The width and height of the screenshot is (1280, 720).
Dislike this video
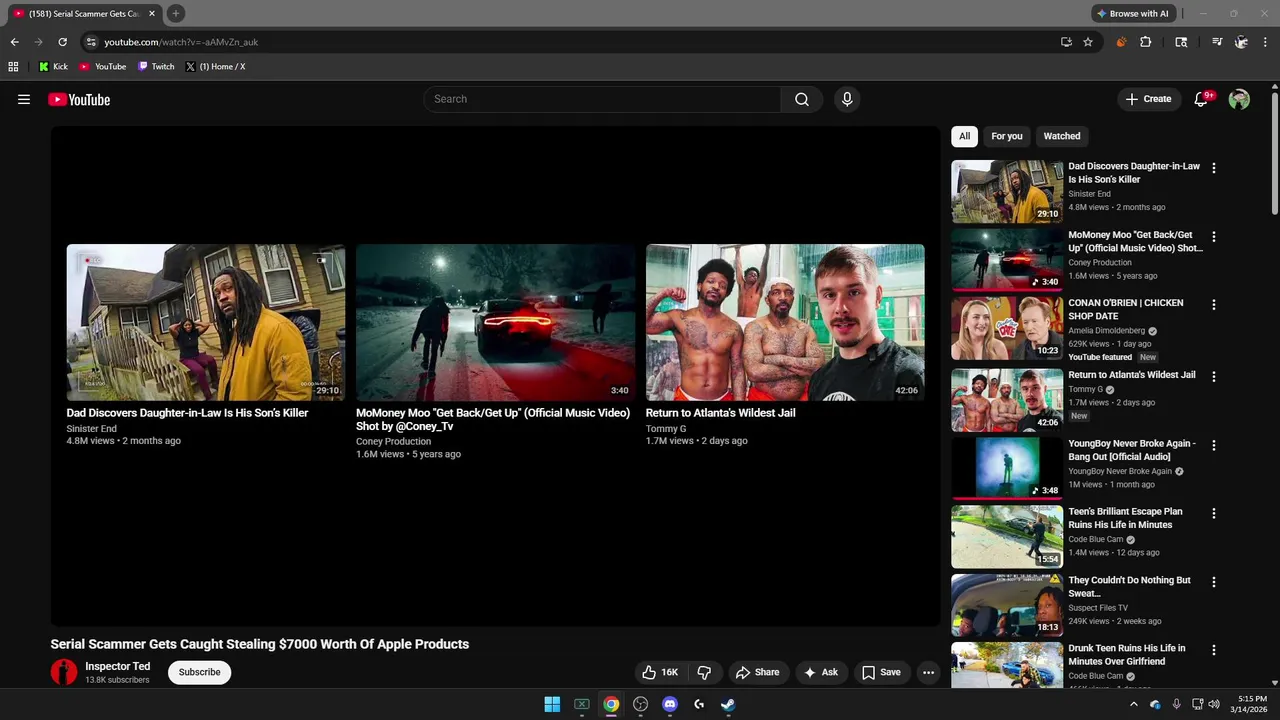(704, 672)
